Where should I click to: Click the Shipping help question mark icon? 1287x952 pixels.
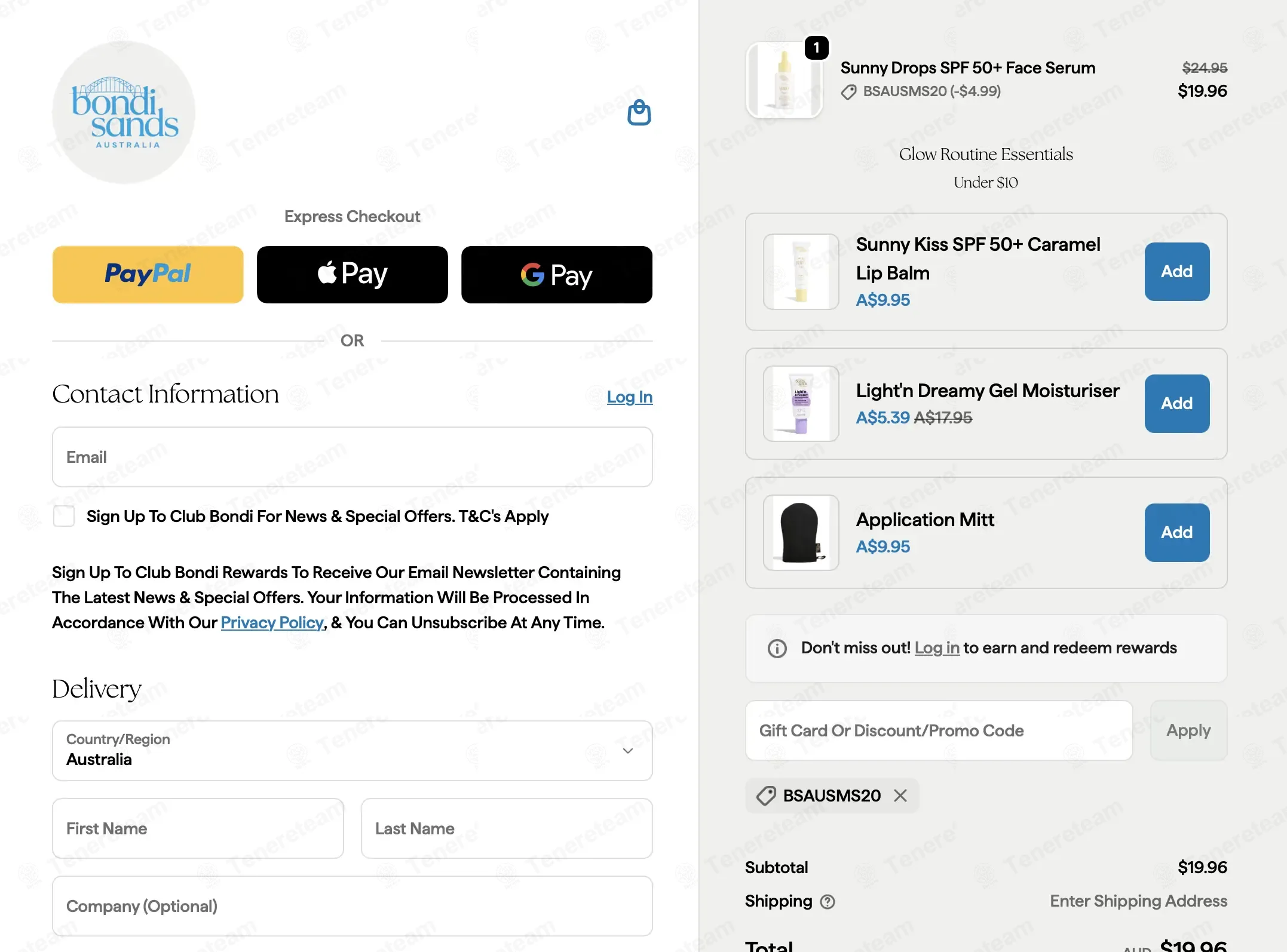click(x=828, y=902)
